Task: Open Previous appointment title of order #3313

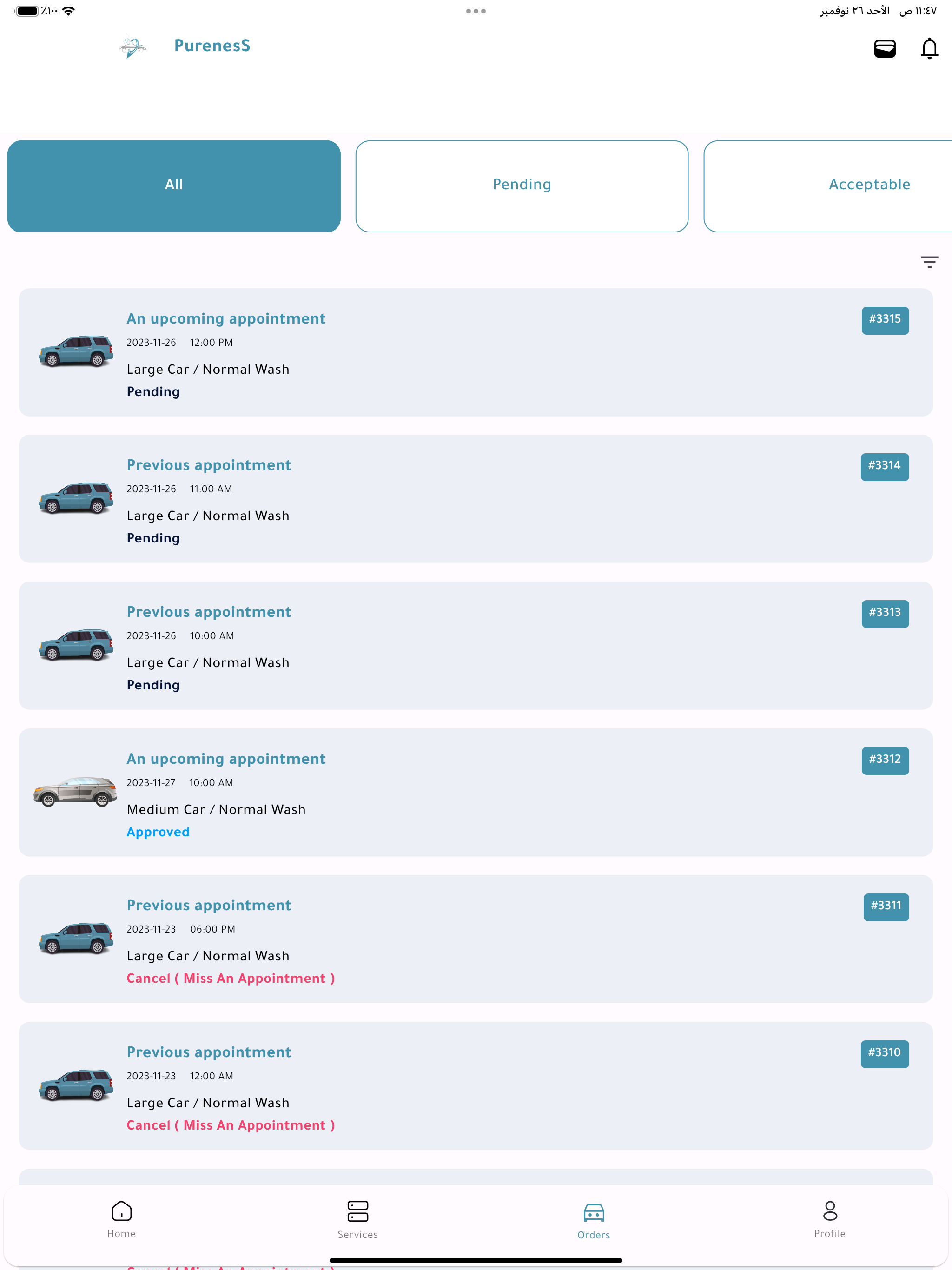Action: click(209, 612)
